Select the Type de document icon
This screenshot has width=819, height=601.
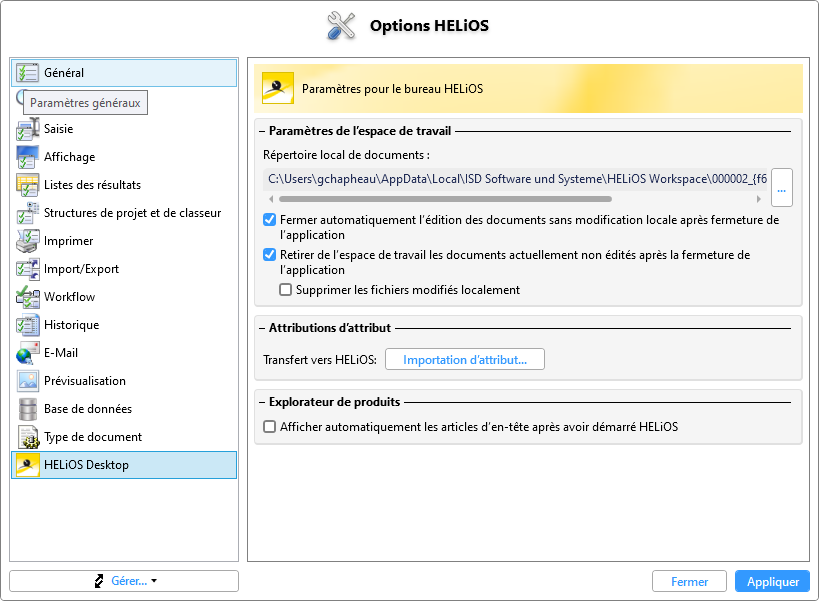point(28,437)
